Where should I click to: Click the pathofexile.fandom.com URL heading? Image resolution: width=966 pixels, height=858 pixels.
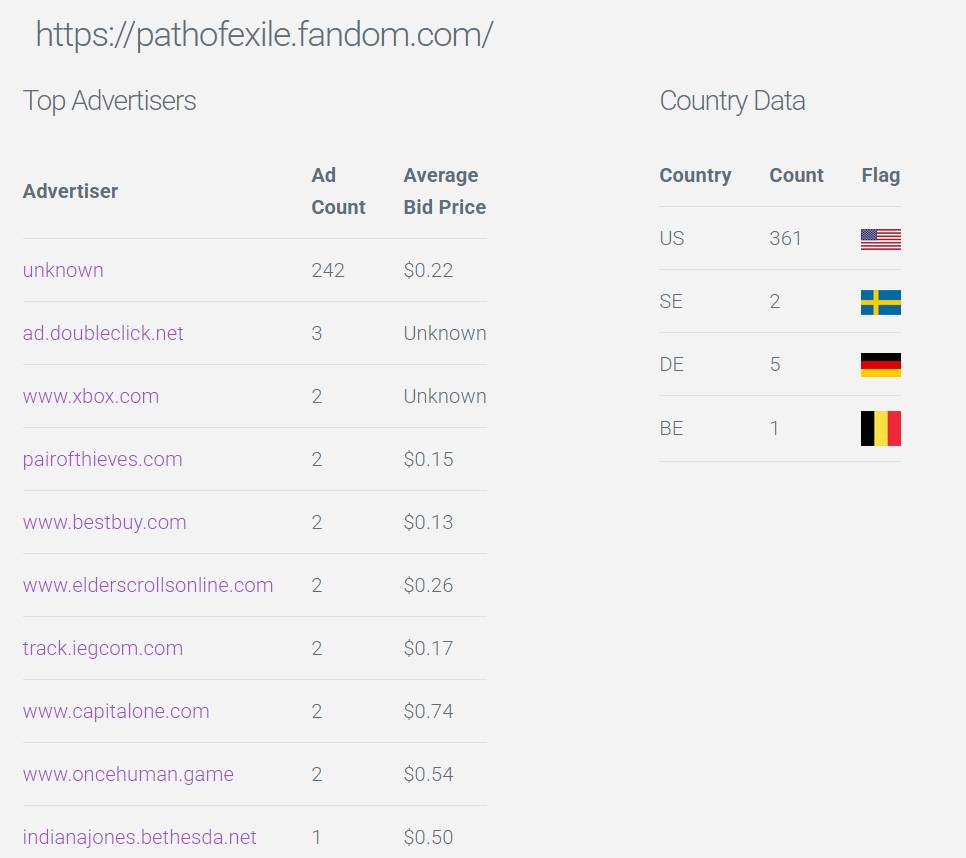click(264, 34)
